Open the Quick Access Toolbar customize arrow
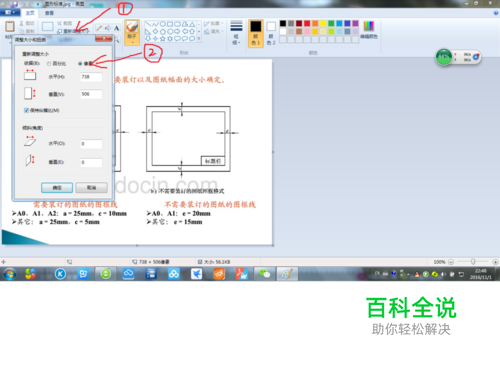The image size is (500, 368). [x=38, y=4]
